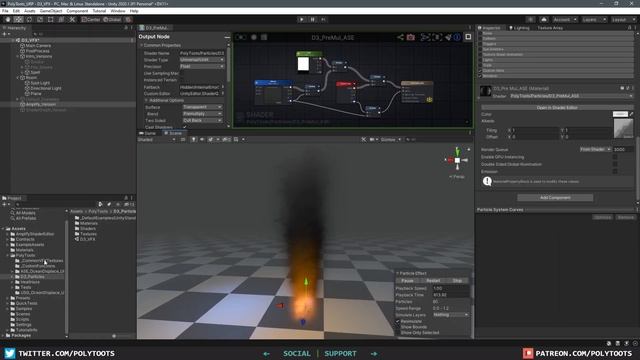Go to previous banner with left arrow

[267, 353]
